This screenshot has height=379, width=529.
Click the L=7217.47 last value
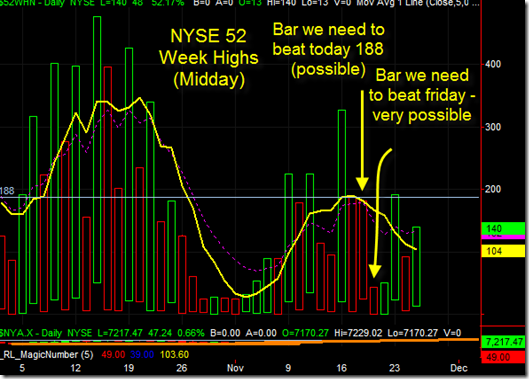coord(120,333)
